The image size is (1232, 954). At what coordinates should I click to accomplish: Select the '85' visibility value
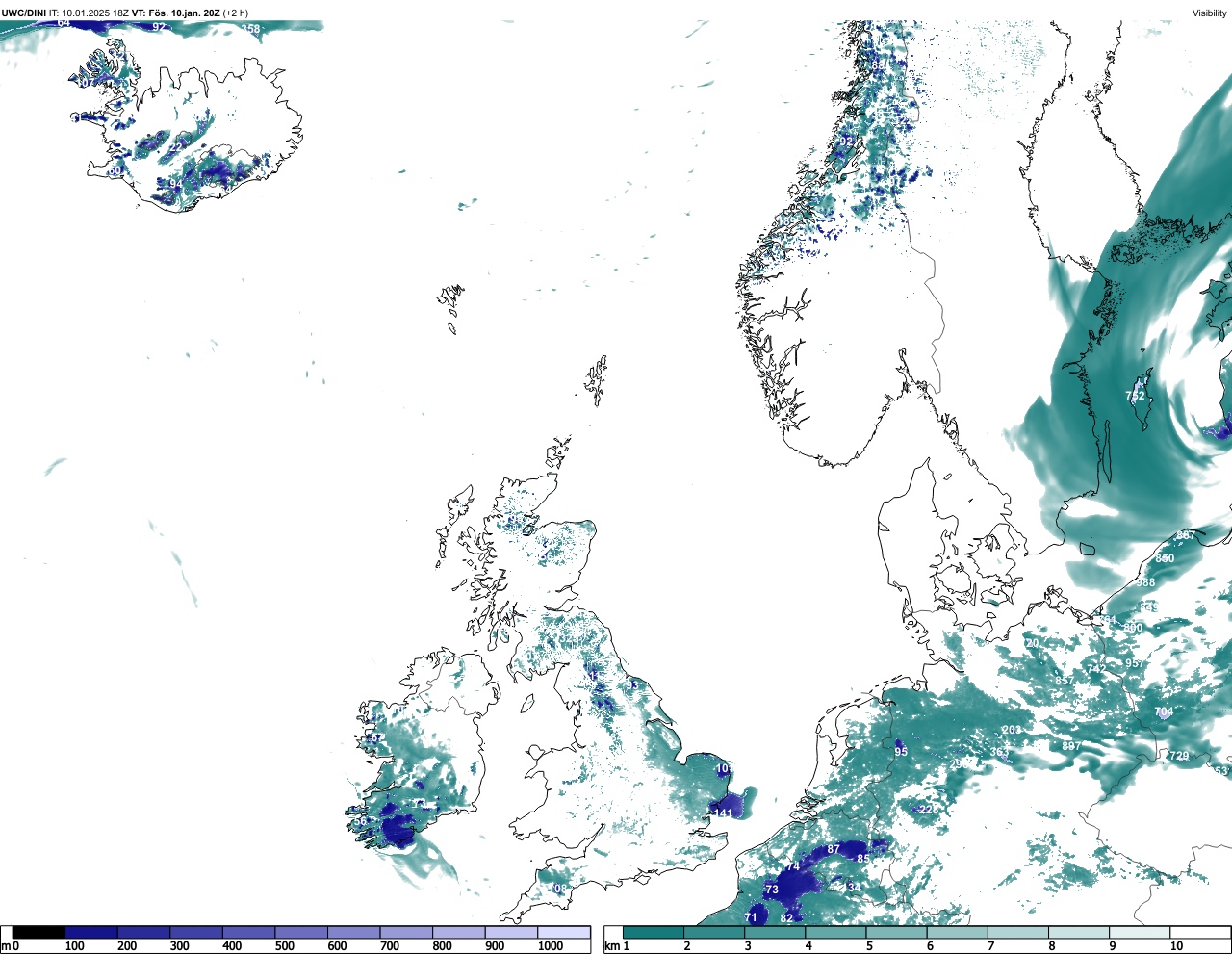point(863,858)
